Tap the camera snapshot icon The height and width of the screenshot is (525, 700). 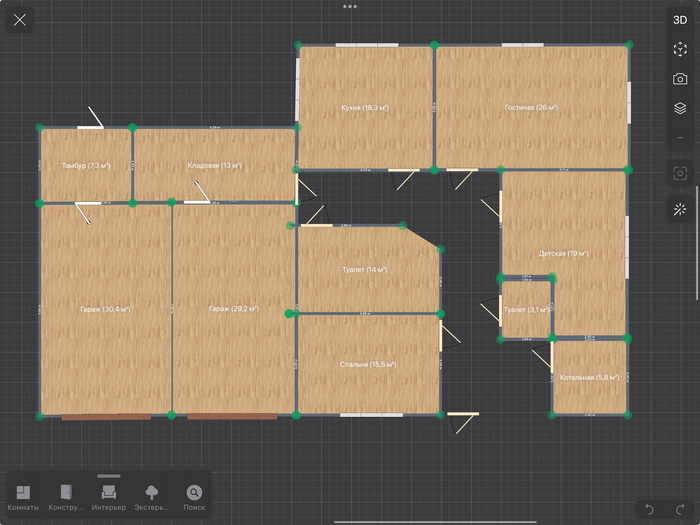(x=680, y=79)
